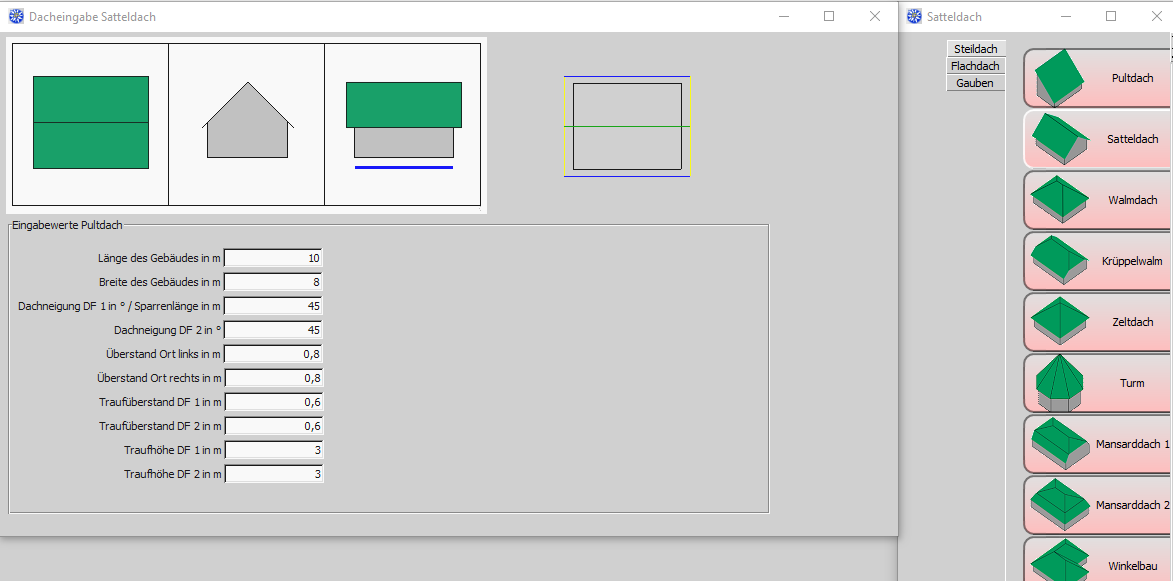The height and width of the screenshot is (581, 1173).
Task: Choose the Winkelbau roof type
Action: coord(1097,560)
